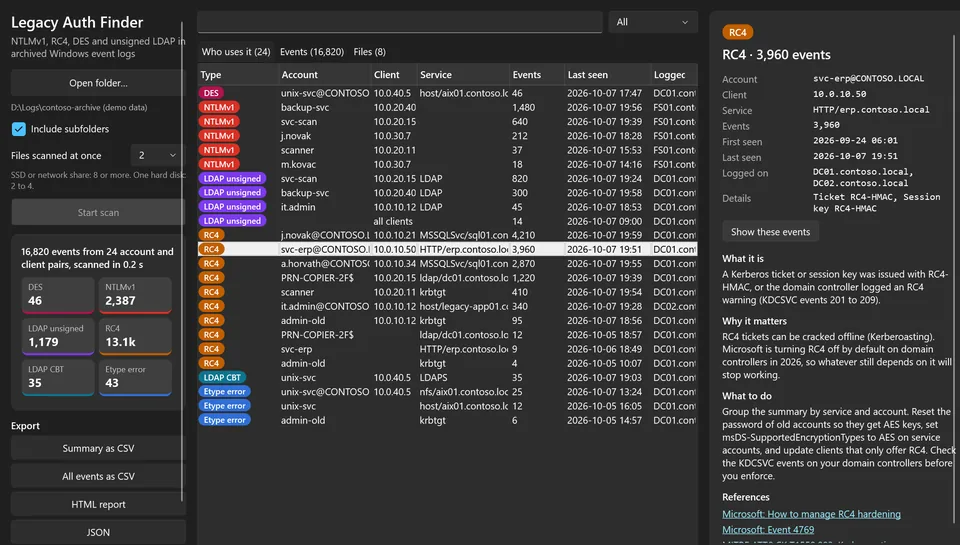Select Etype error unix-svc@CONTOSO row
The image size is (960, 545).
click(x=448, y=391)
